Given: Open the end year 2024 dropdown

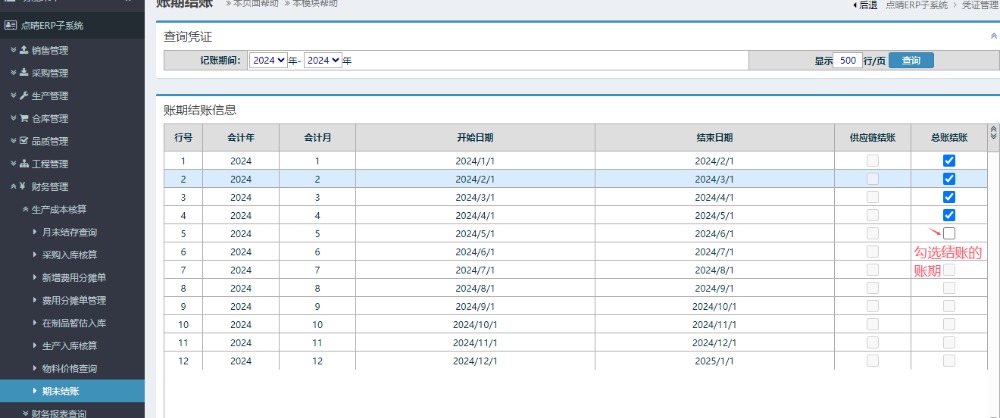Looking at the screenshot, I should pos(323,61).
